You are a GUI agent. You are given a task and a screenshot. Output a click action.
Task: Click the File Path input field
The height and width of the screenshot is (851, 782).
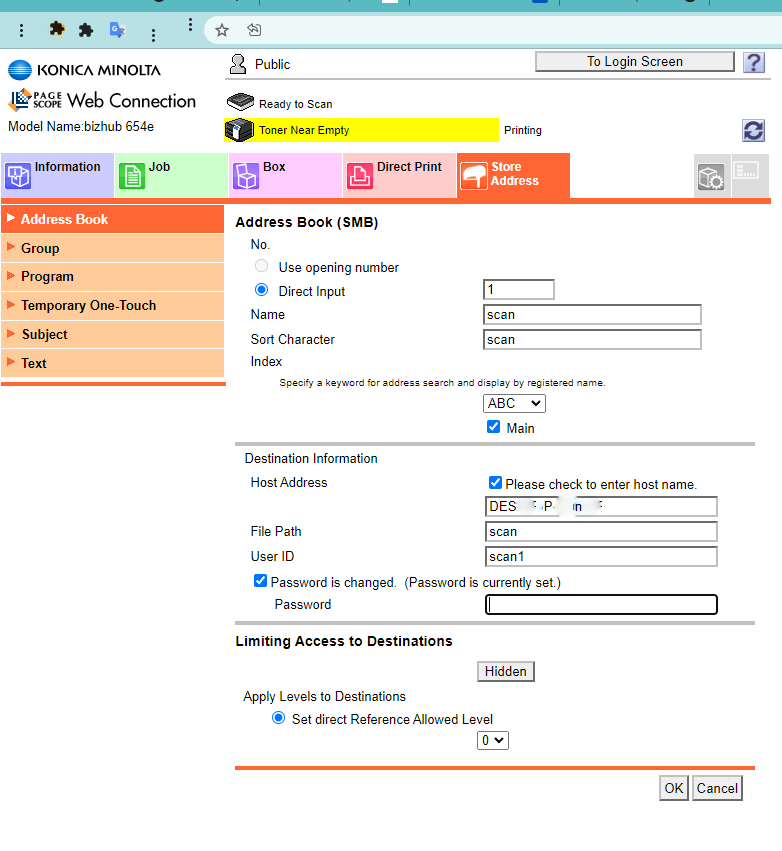tap(601, 531)
